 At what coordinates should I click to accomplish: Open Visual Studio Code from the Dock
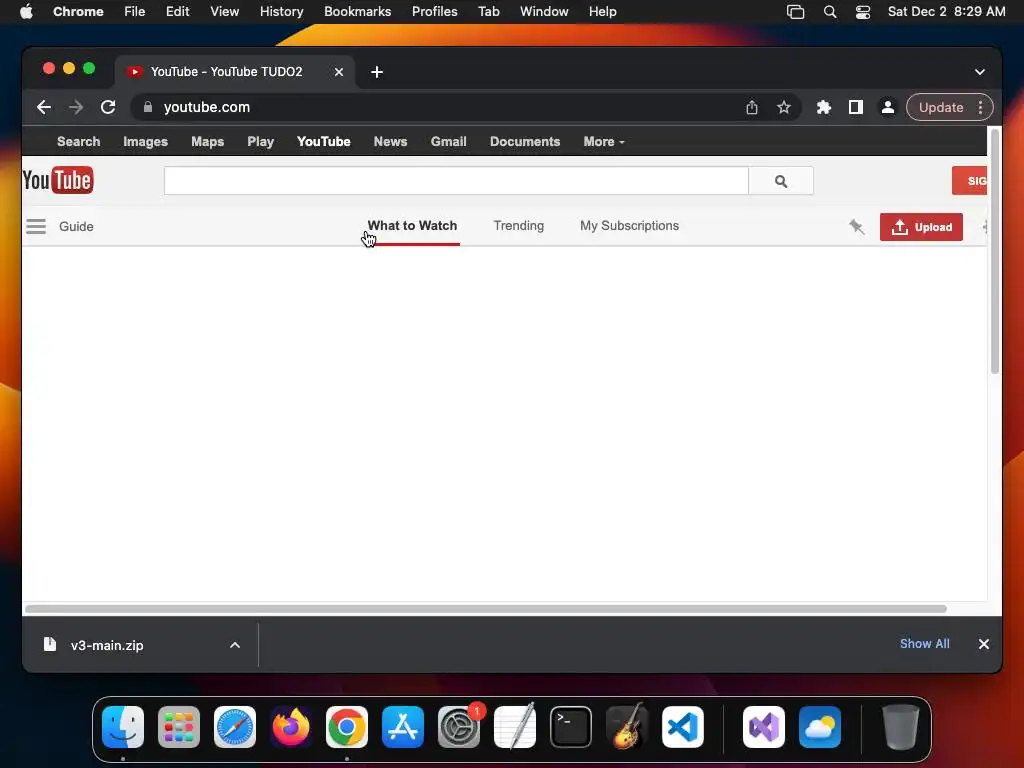(683, 727)
